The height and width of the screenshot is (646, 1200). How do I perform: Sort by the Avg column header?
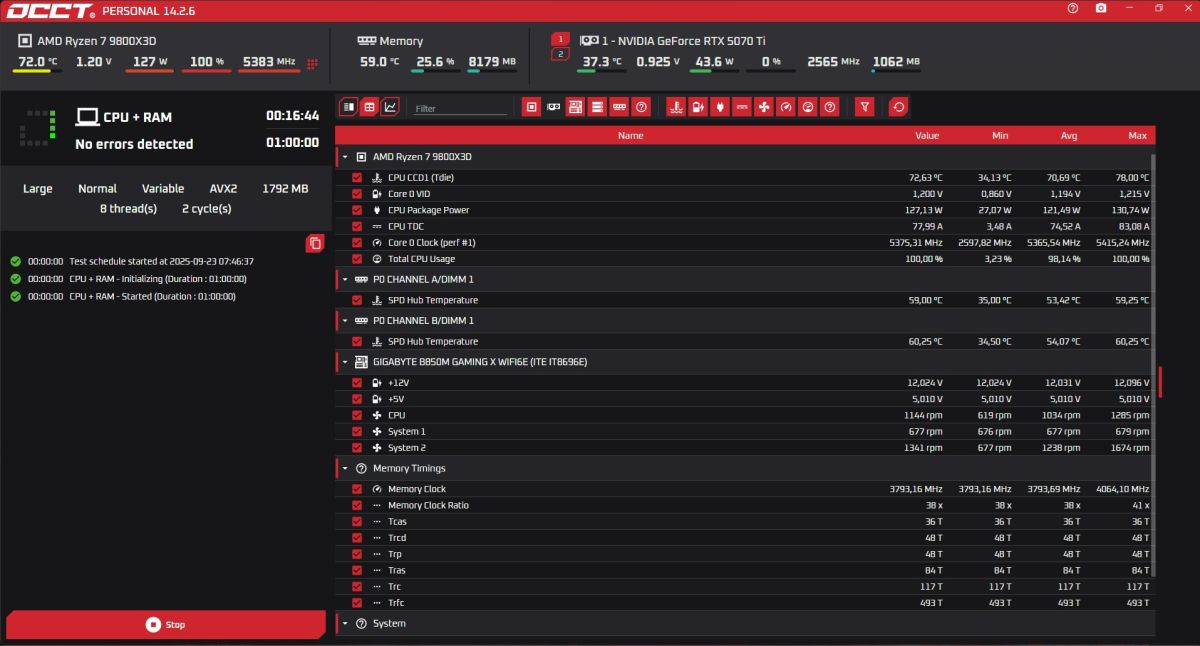pyautogui.click(x=1069, y=135)
